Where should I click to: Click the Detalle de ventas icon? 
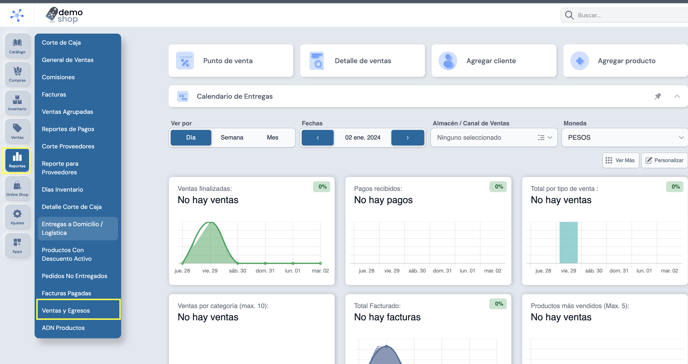[x=316, y=61]
